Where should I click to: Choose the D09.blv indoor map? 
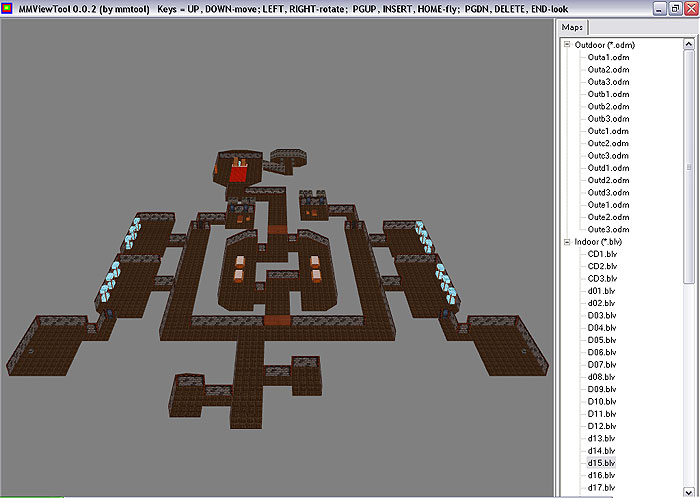pyautogui.click(x=602, y=389)
